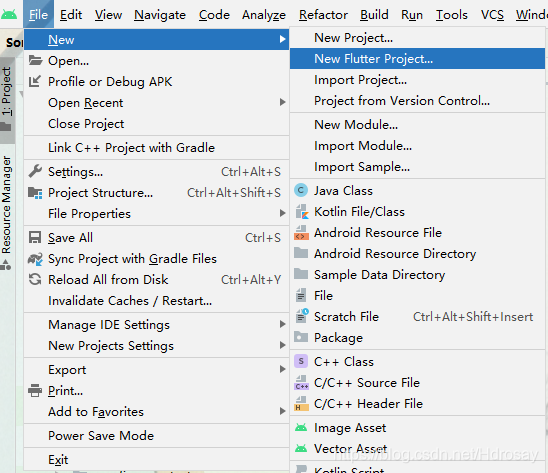Click the Save All floppy disk icon
This screenshot has height=473, width=548.
(x=35, y=237)
